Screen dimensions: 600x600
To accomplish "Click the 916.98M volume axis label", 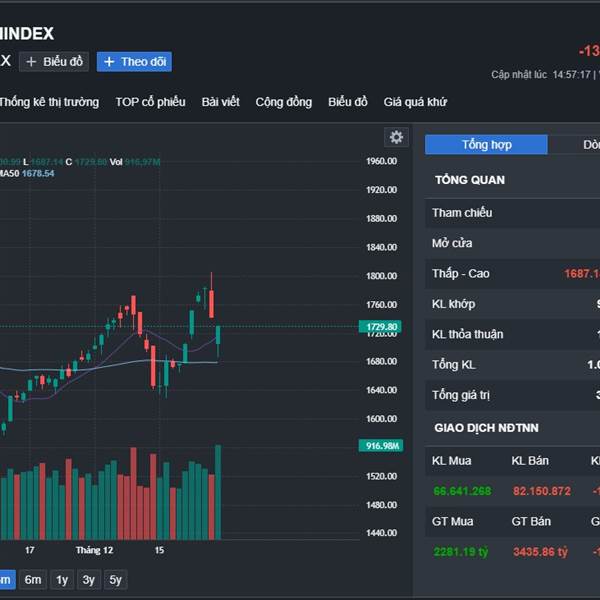I will point(380,446).
